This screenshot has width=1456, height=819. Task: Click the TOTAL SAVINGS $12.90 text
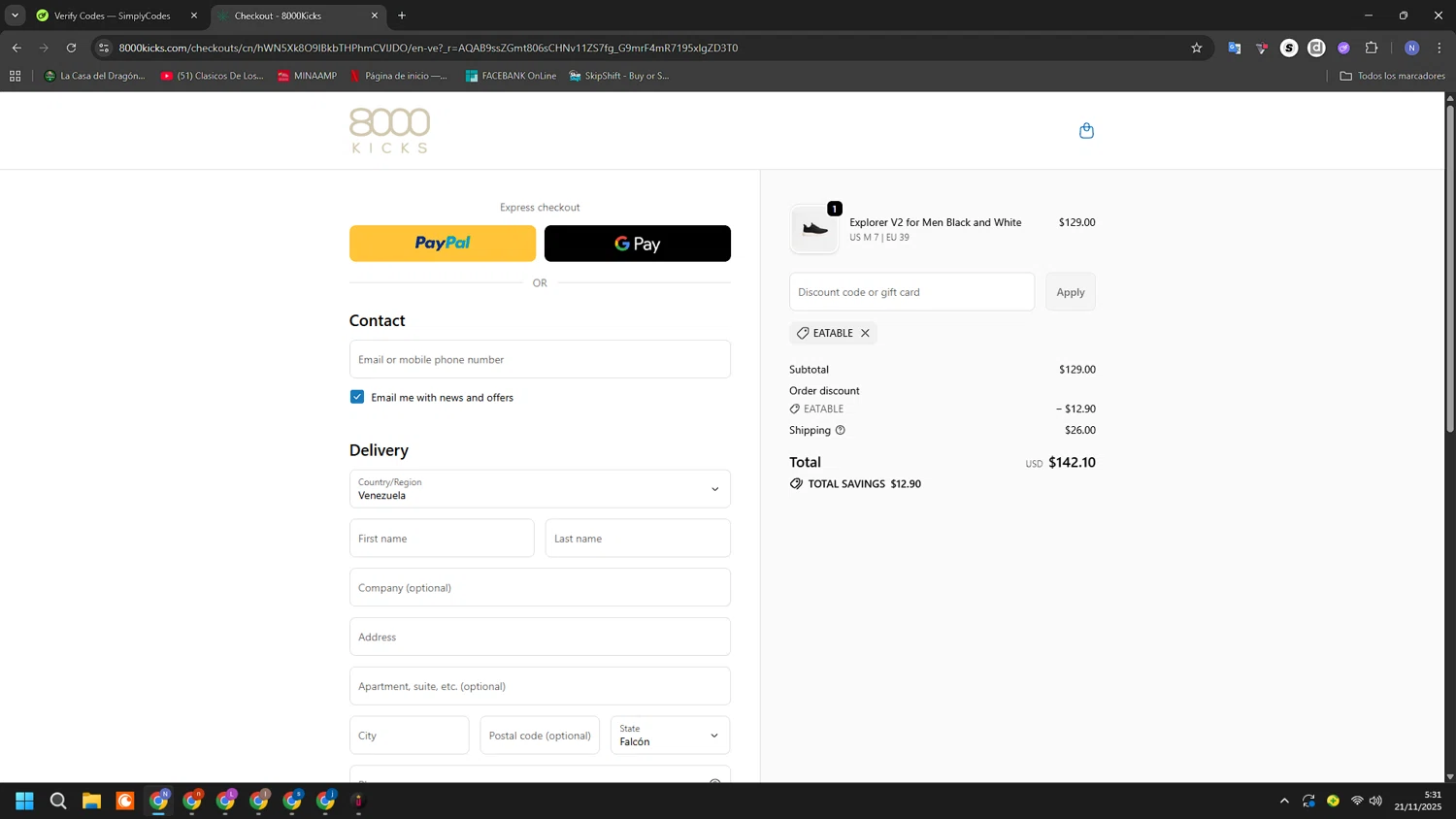pyautogui.click(x=865, y=483)
